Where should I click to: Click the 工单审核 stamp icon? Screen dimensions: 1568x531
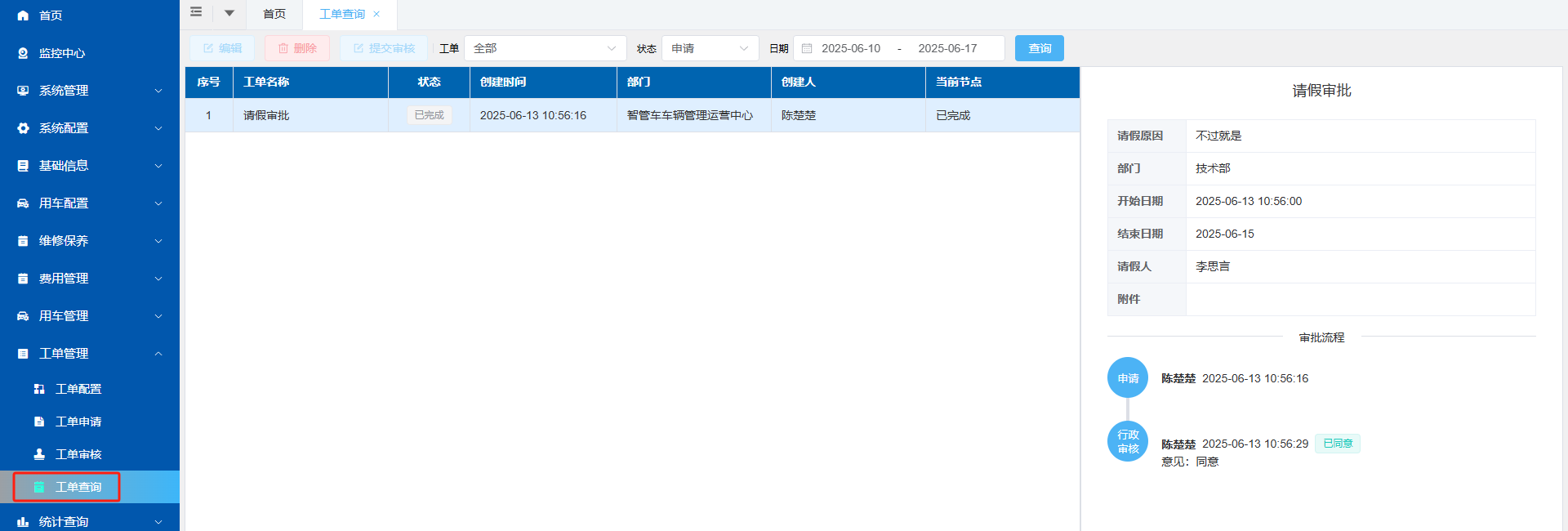(39, 454)
